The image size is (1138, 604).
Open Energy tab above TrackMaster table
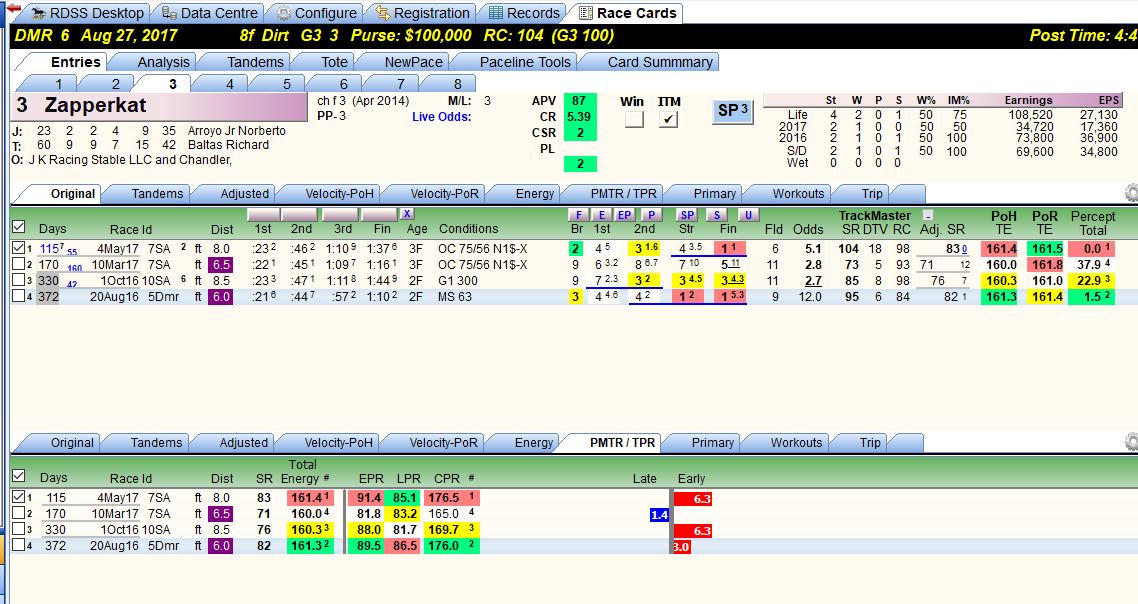534,194
